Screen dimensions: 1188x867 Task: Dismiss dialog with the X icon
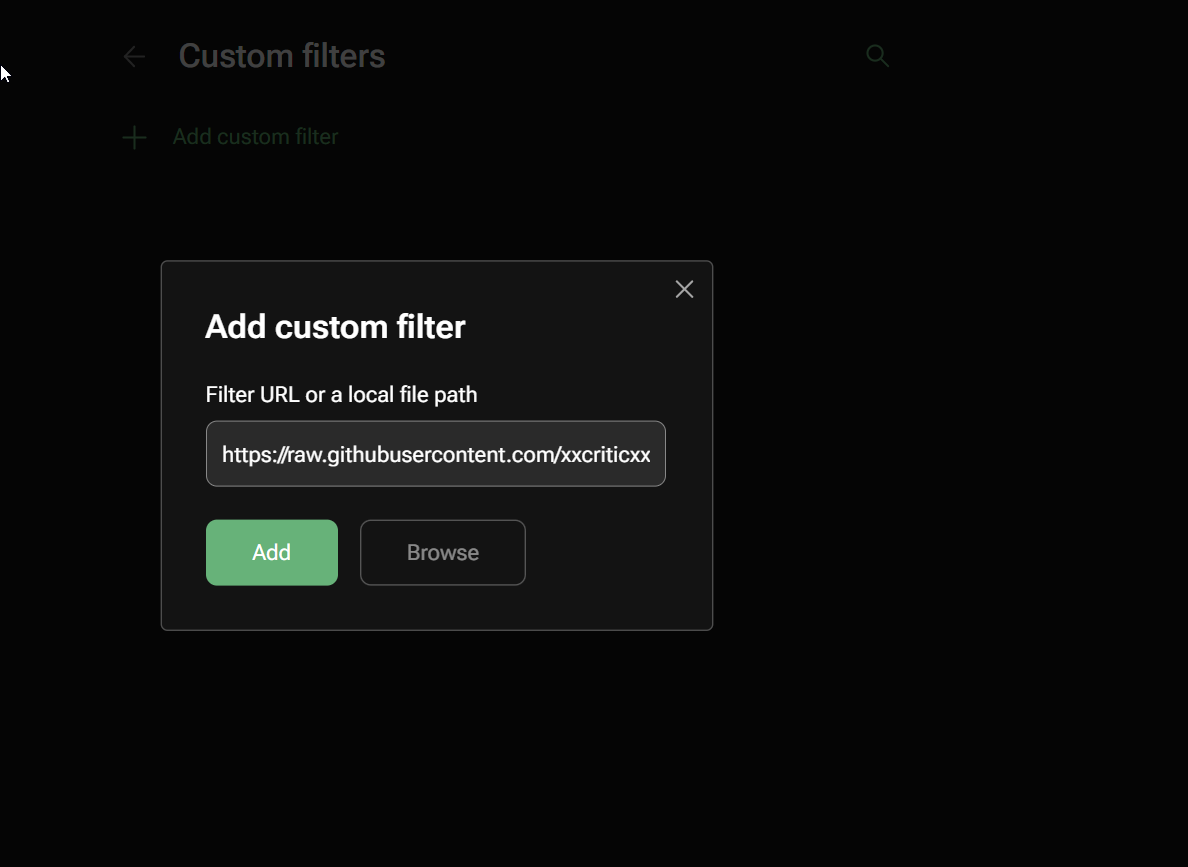[x=684, y=289]
